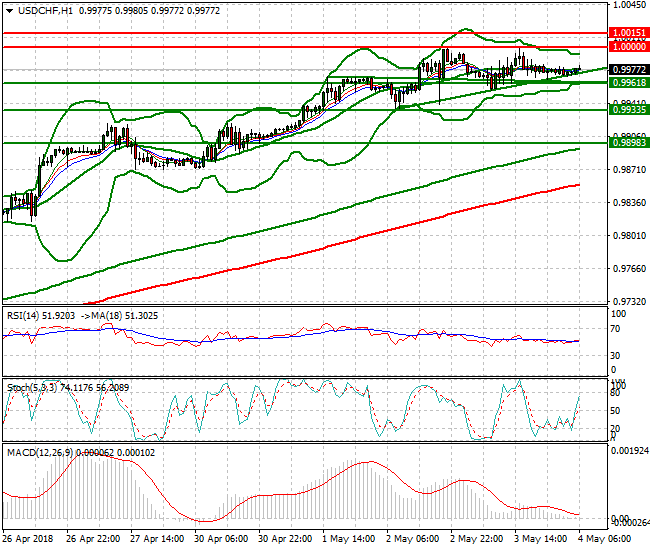Image resolution: width=650 pixels, height=550 pixels.
Task: Click the RSI(14) 51.9203 indicator label
Action: pos(41,316)
